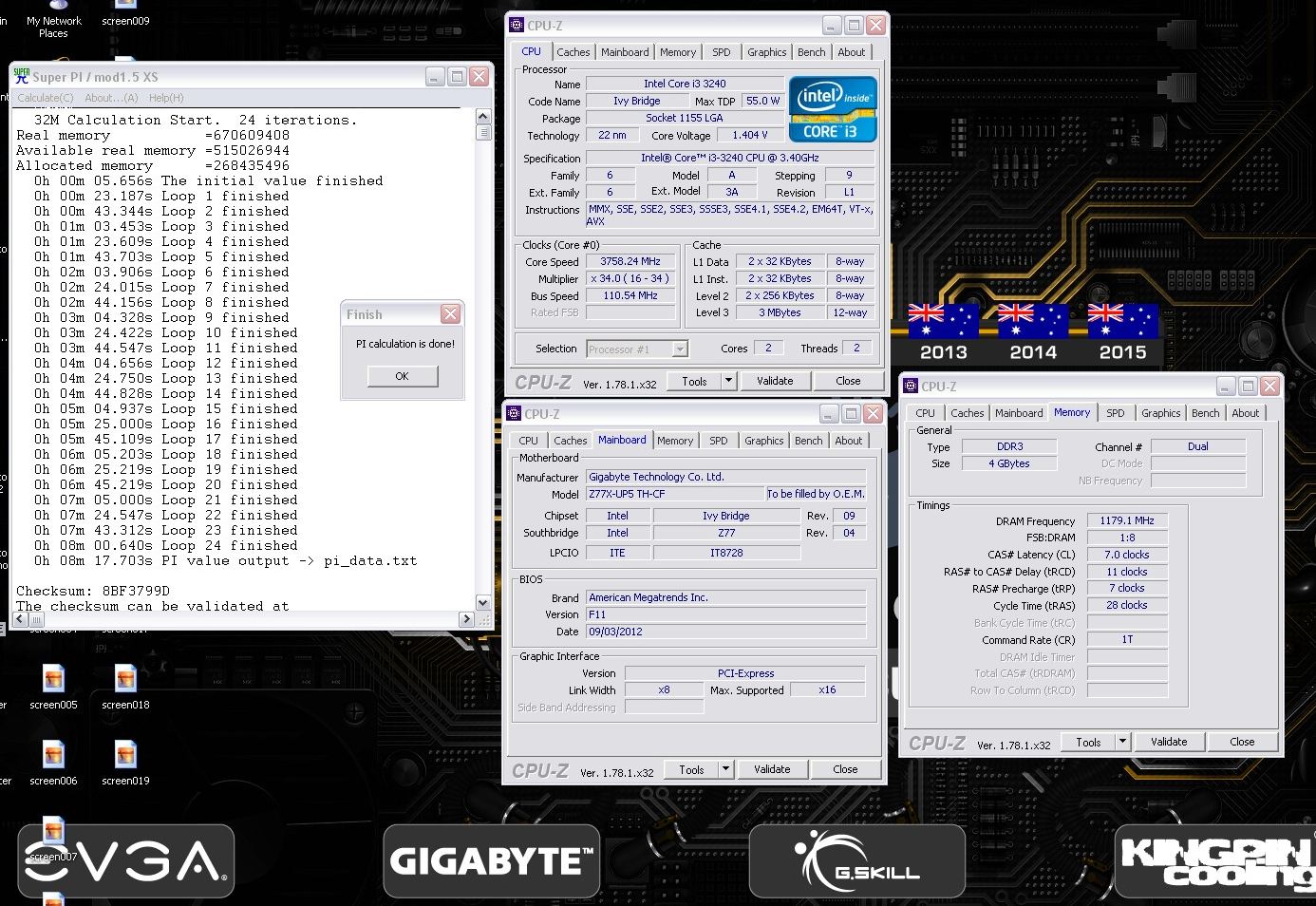Click the Intel Core i3 3240 name field
This screenshot has height=906, width=1316.
[x=685, y=84]
